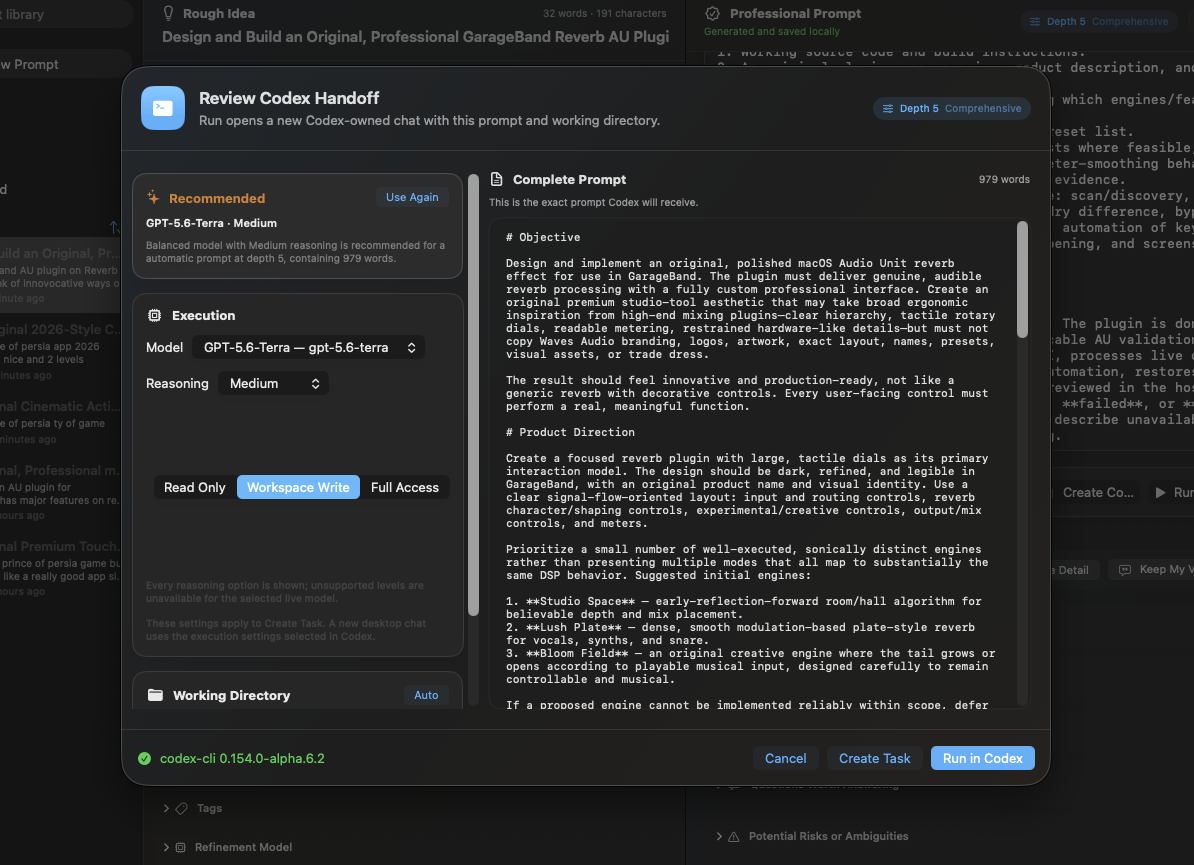This screenshot has height=865, width=1194.
Task: Click background Create Co... button
Action: coord(1097,493)
